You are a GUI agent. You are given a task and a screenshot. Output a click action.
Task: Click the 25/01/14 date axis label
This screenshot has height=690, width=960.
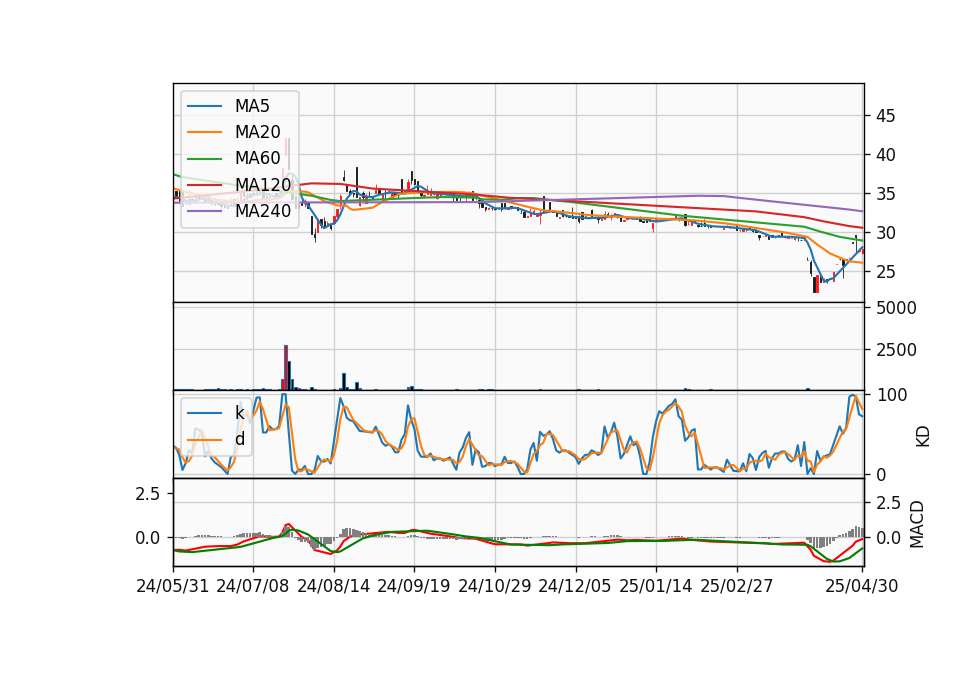656,586
